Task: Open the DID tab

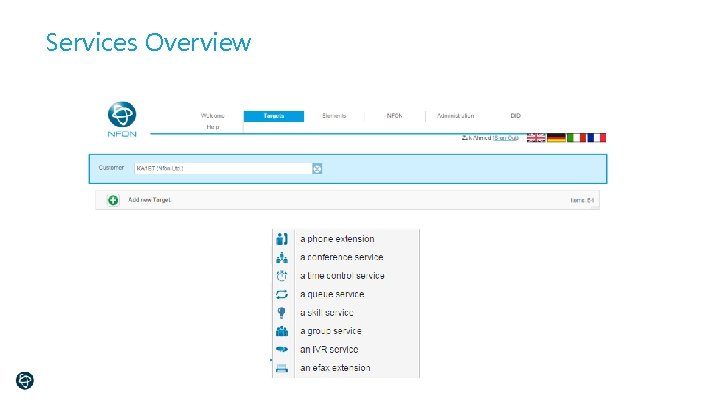Action: (516, 116)
